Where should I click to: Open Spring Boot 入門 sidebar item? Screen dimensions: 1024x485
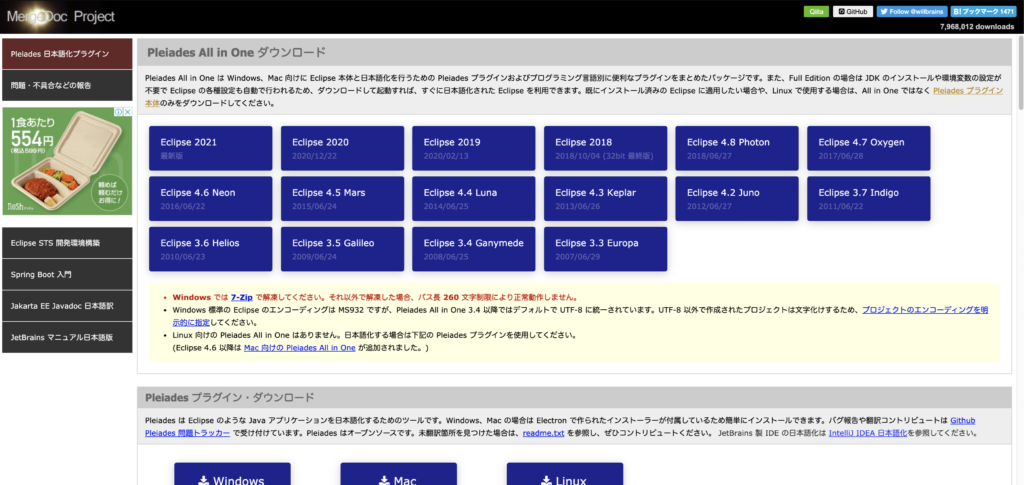(x=67, y=274)
